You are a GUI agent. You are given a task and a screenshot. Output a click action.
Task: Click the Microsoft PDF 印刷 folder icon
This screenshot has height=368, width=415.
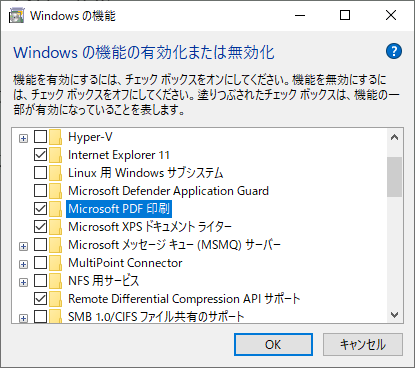pos(55,209)
